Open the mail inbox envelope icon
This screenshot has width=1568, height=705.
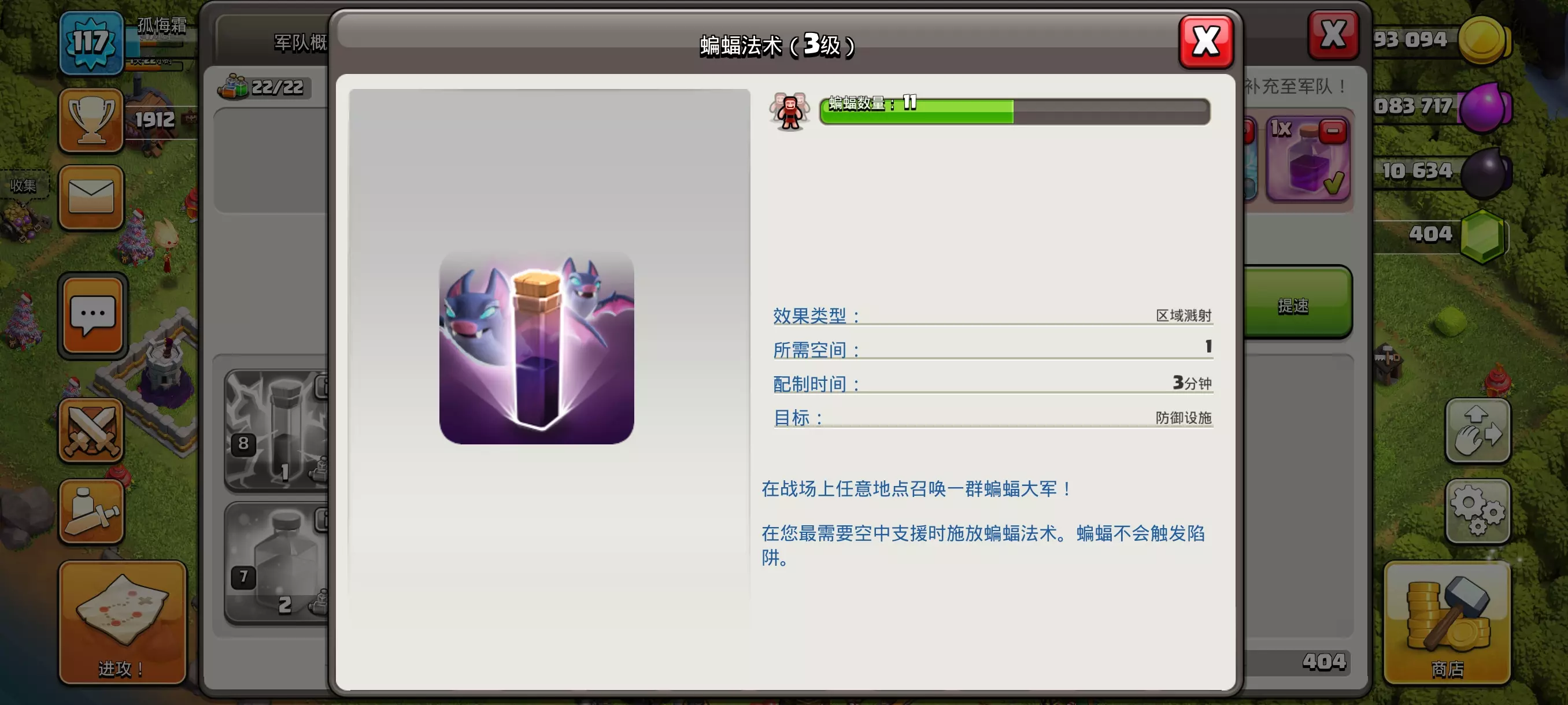click(x=91, y=197)
